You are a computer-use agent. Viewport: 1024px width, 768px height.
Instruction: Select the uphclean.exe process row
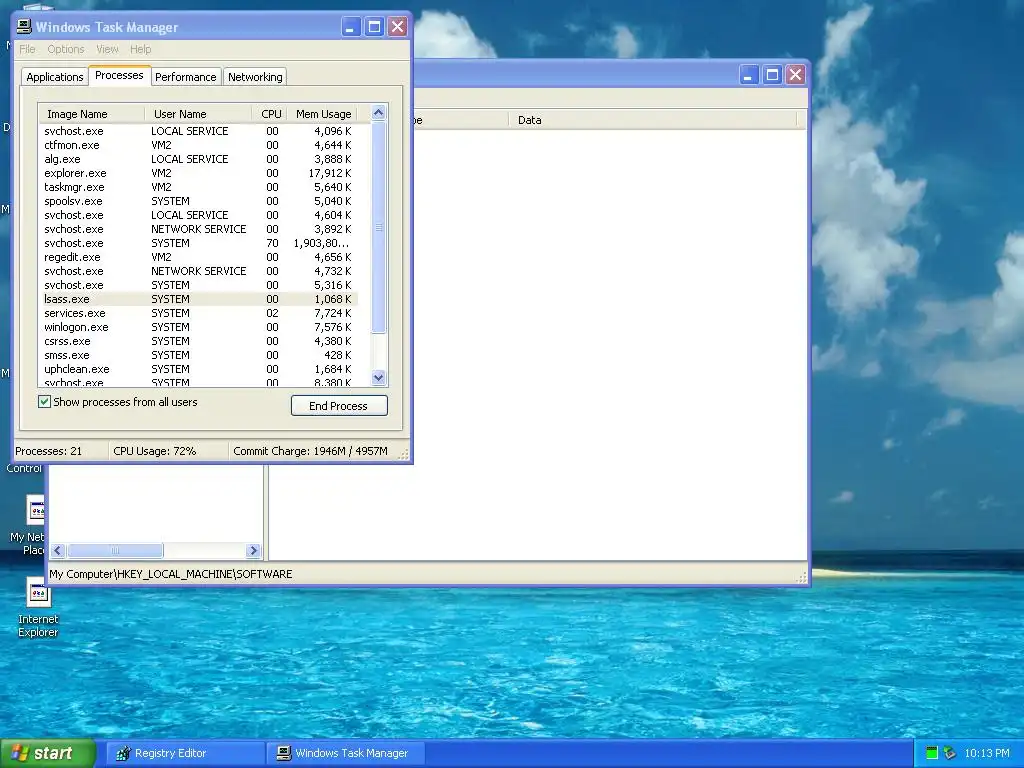(198, 369)
